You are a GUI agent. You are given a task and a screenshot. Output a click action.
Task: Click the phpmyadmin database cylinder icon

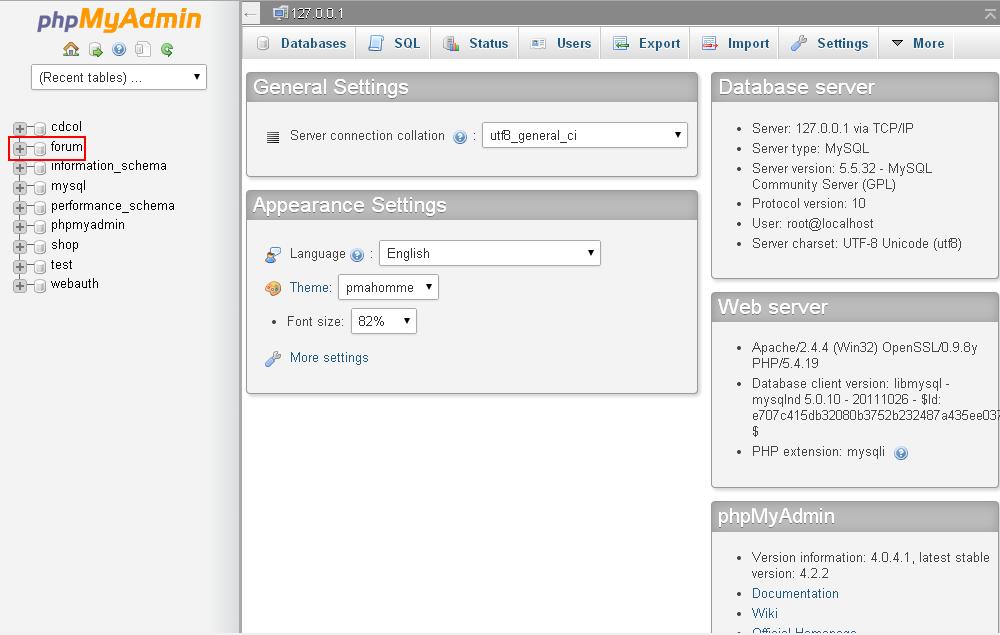[40, 227]
